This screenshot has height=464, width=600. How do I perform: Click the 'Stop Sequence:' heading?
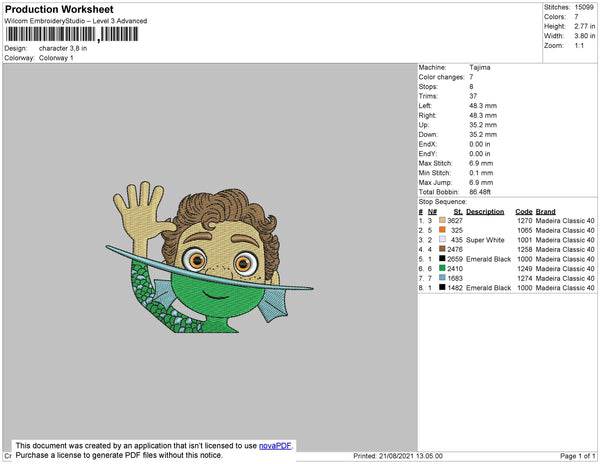click(443, 202)
